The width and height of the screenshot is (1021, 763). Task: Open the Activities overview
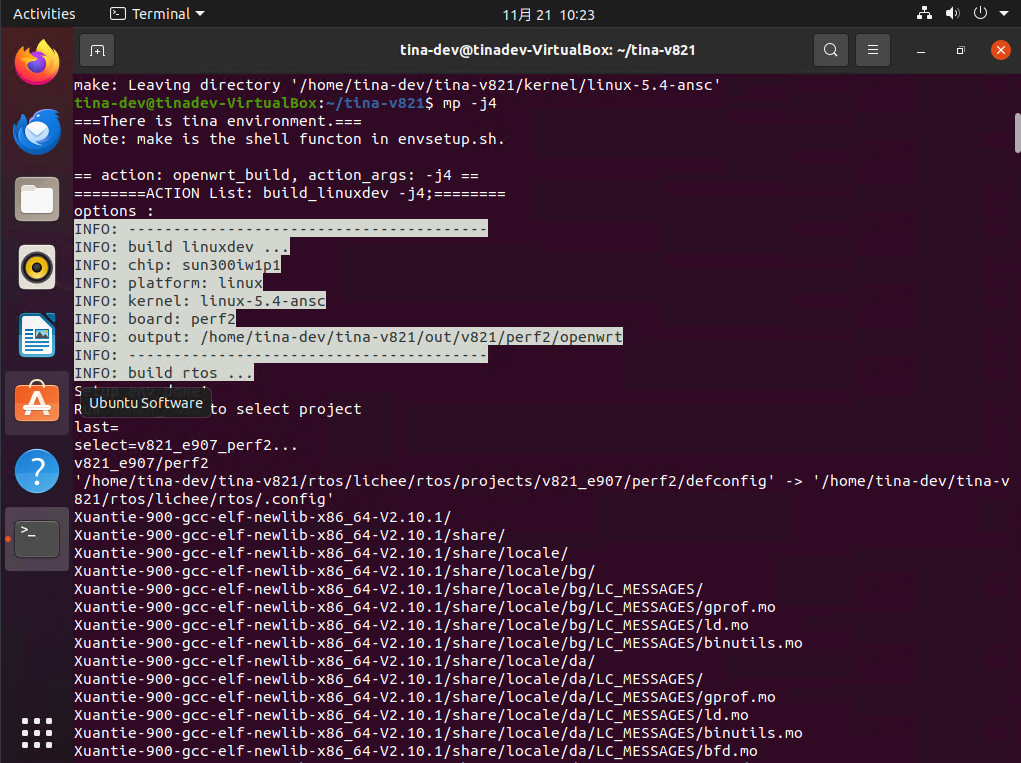44,14
